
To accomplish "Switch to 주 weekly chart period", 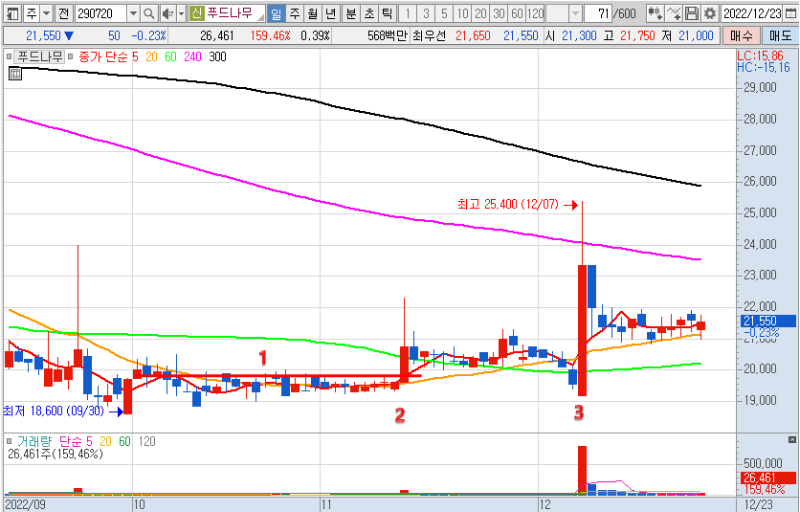I will [x=294, y=13].
